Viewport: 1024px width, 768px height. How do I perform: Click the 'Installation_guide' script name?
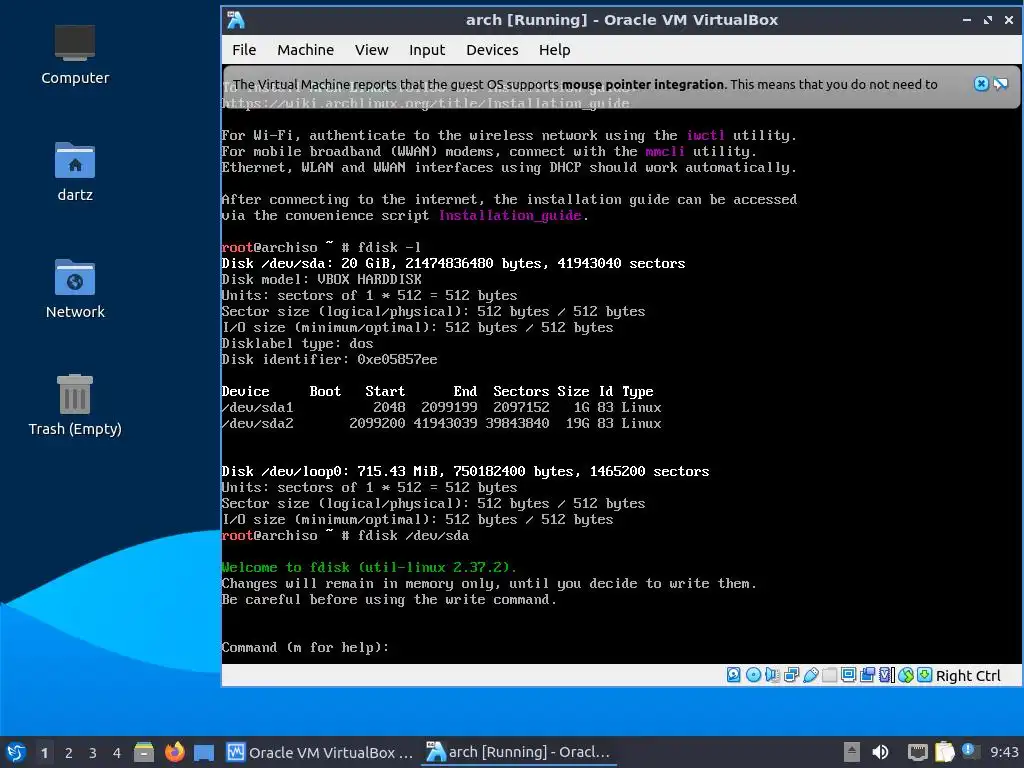[509, 216]
